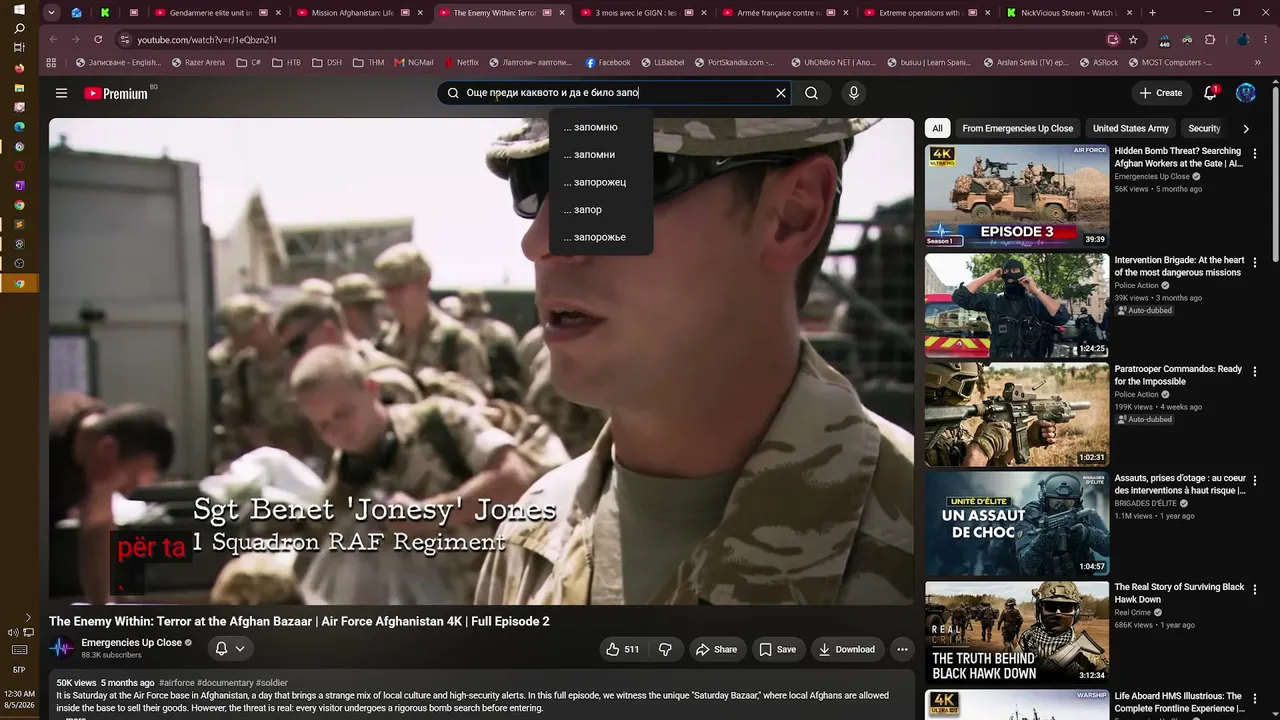
Task: Pick the "запорожье" search suggestion
Action: 601,237
